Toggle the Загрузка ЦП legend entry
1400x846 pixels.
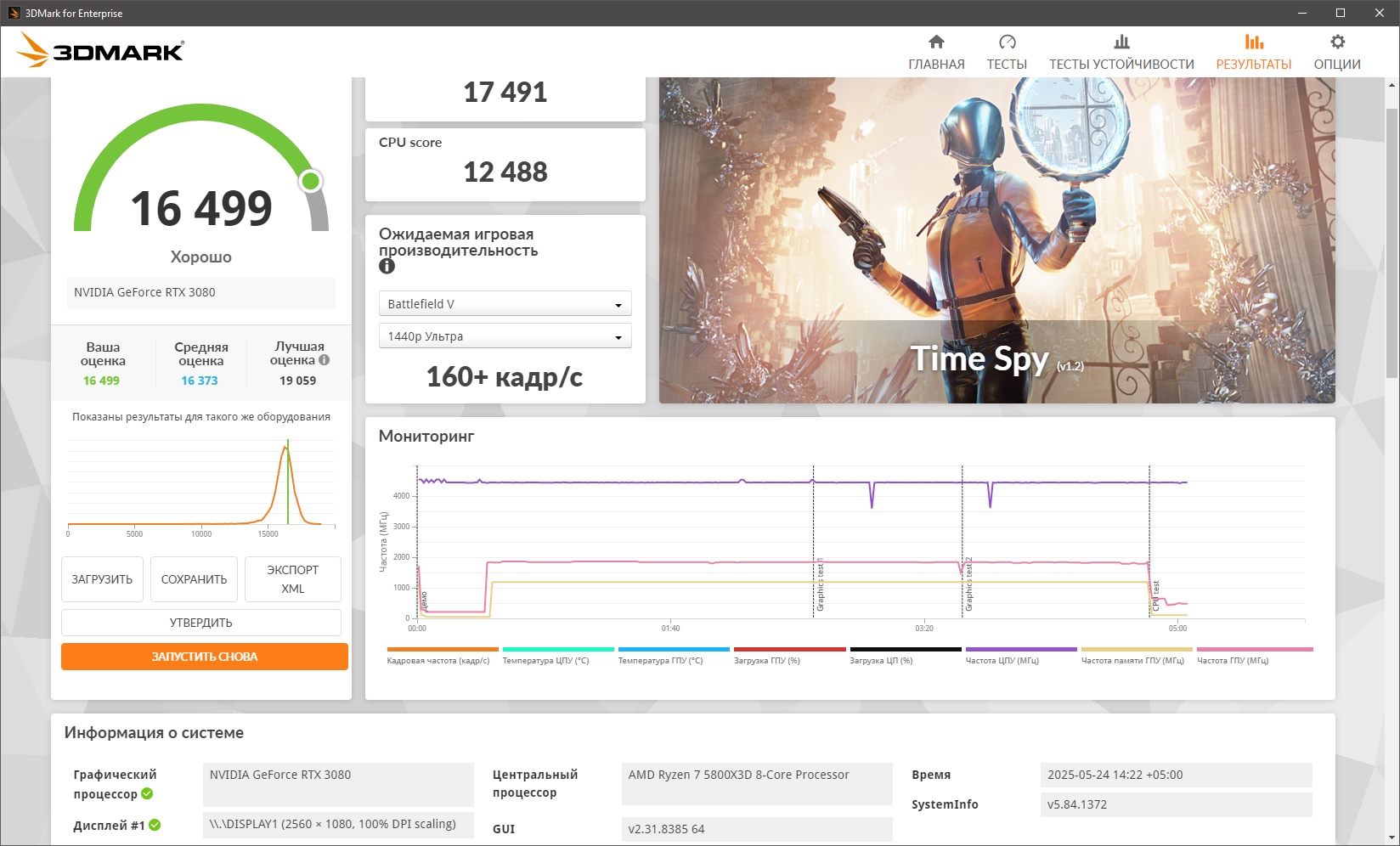click(906, 655)
